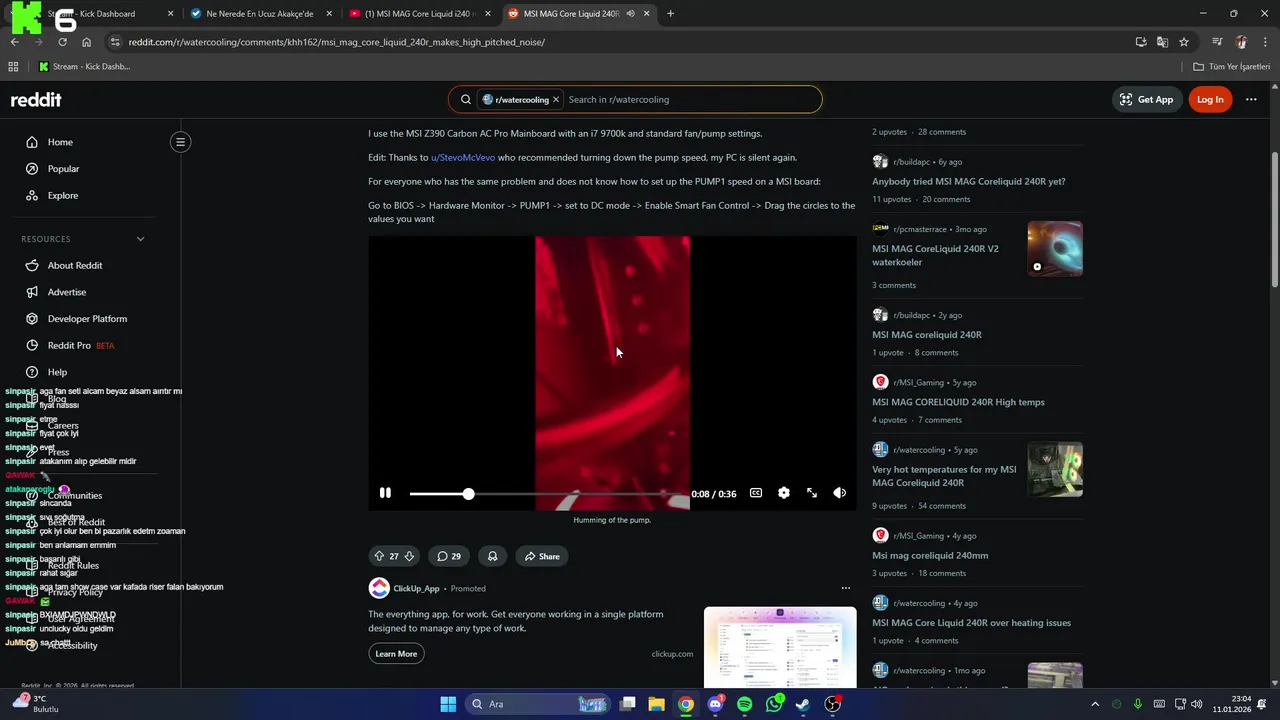This screenshot has height=720, width=1280.
Task: Open 'MSI MAG CORELIQUID 240R High temps' post
Action: tap(958, 402)
